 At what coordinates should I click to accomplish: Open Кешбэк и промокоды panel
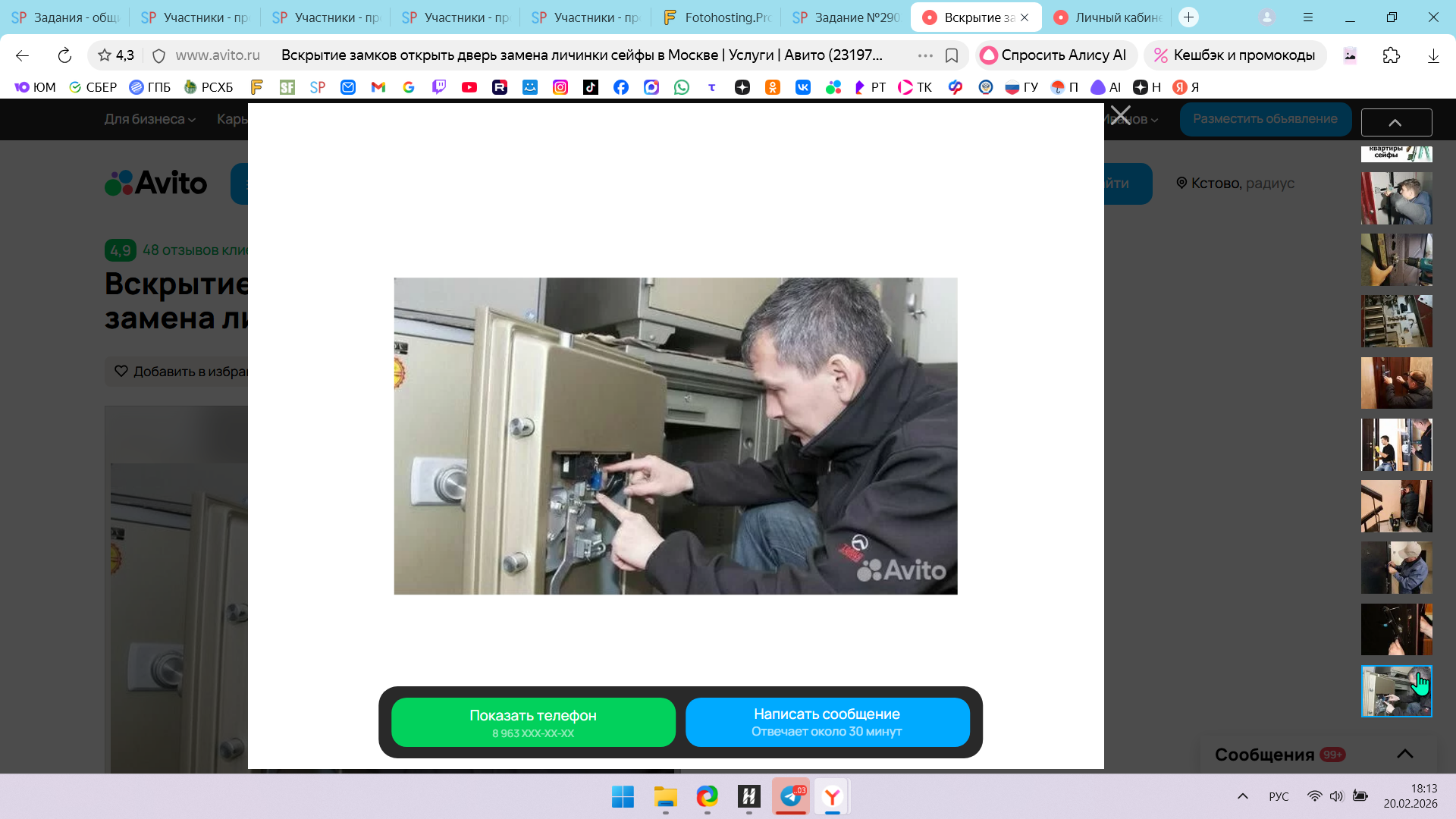(x=1235, y=55)
